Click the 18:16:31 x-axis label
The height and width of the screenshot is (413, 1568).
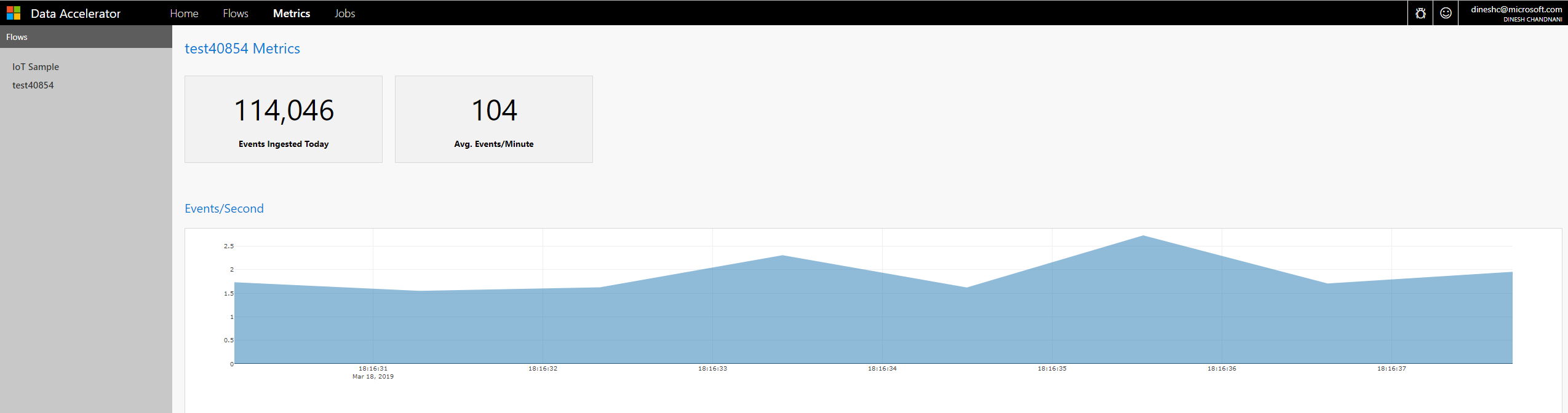click(x=373, y=369)
